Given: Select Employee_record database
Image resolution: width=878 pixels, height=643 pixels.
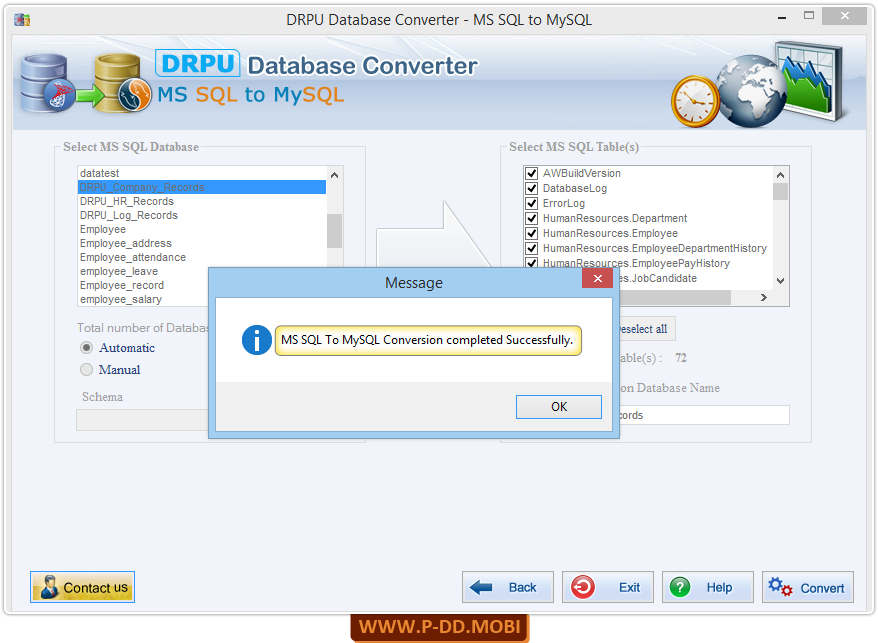Looking at the screenshot, I should pos(143,285).
